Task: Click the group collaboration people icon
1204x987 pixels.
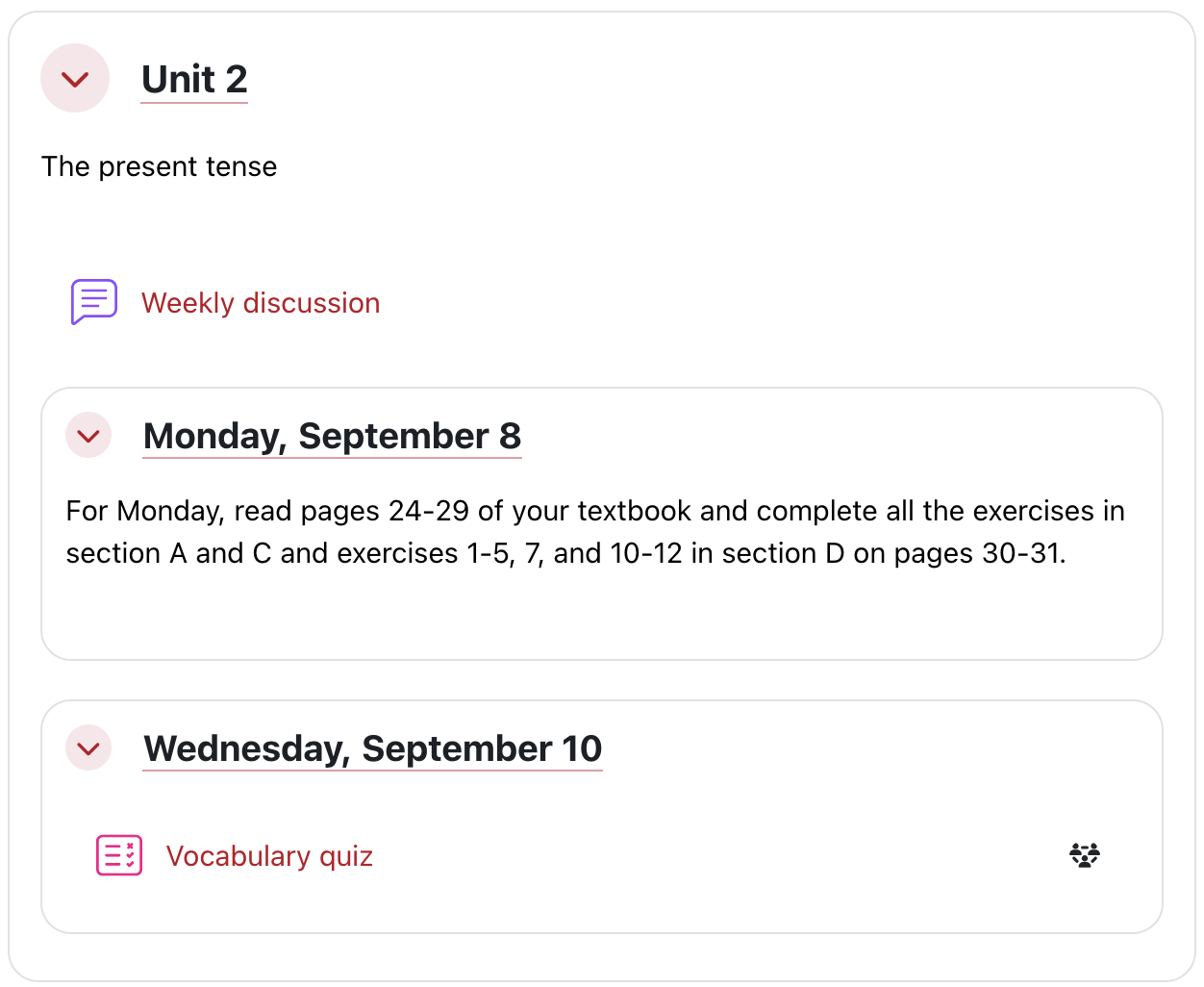Action: (x=1085, y=854)
